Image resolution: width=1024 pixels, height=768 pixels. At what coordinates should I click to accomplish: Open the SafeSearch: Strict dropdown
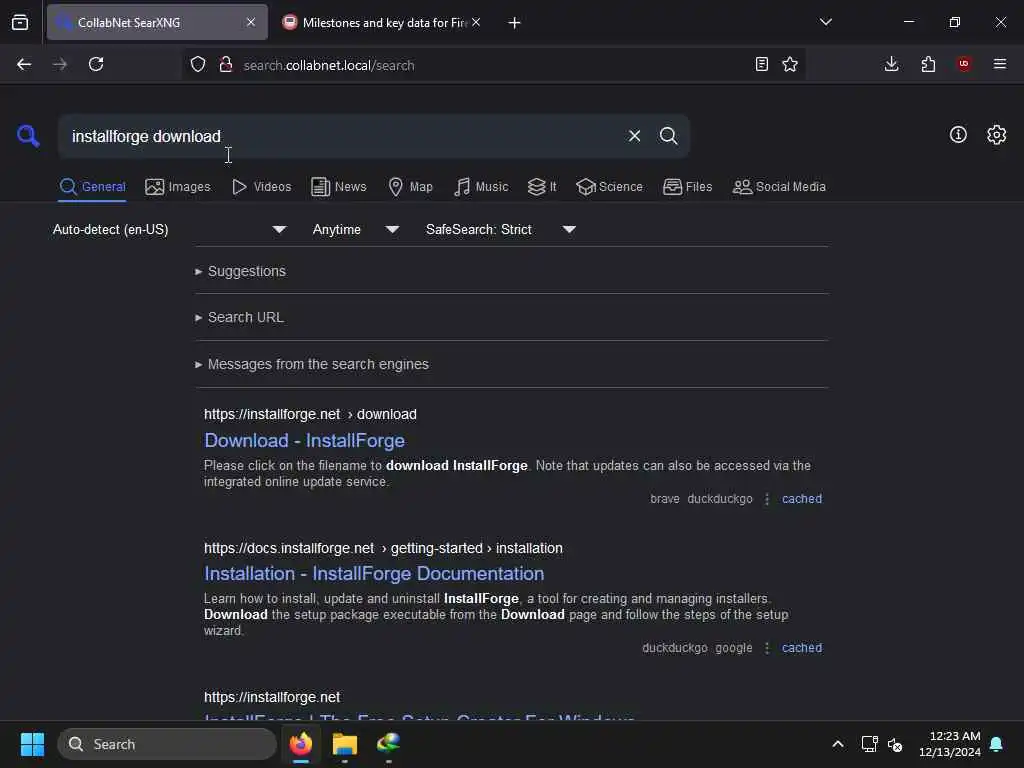(501, 229)
